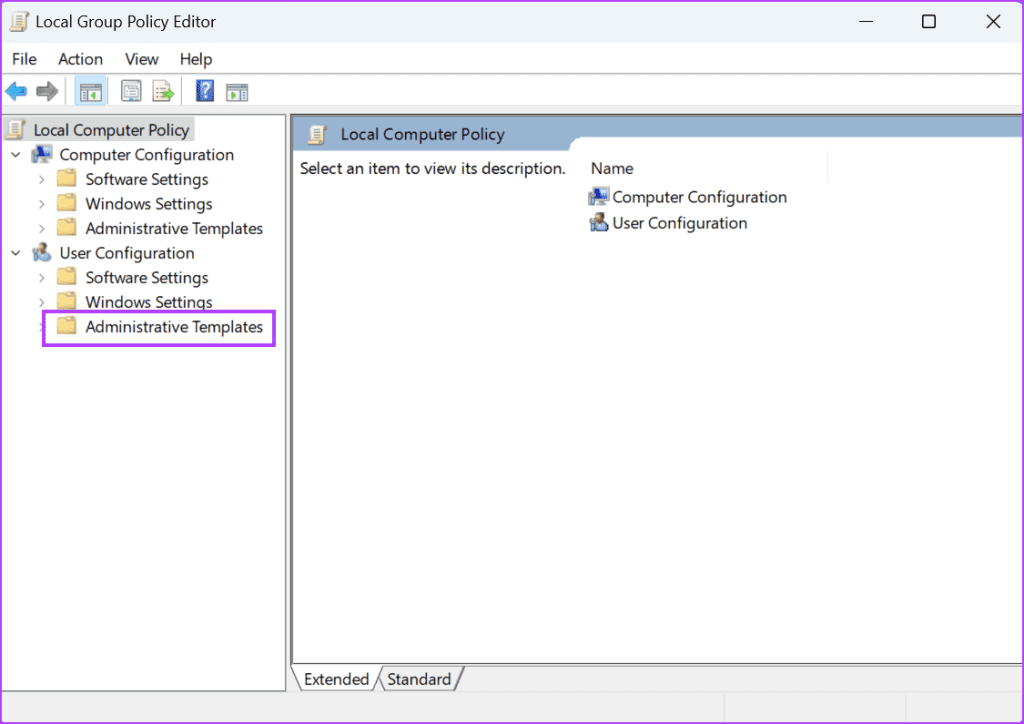1024x724 pixels.
Task: Select Administrative Templates label under User Configuration
Action: (x=174, y=326)
